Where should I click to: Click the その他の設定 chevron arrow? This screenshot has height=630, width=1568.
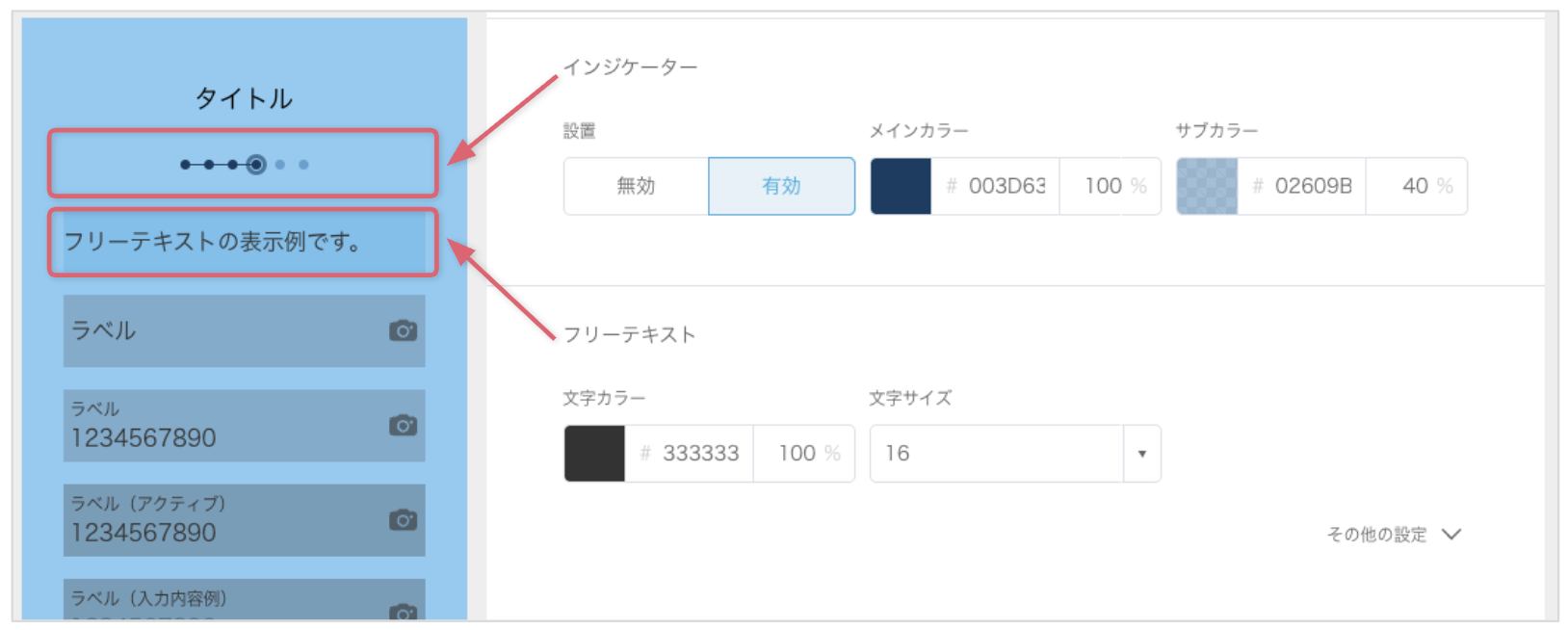(x=1451, y=535)
